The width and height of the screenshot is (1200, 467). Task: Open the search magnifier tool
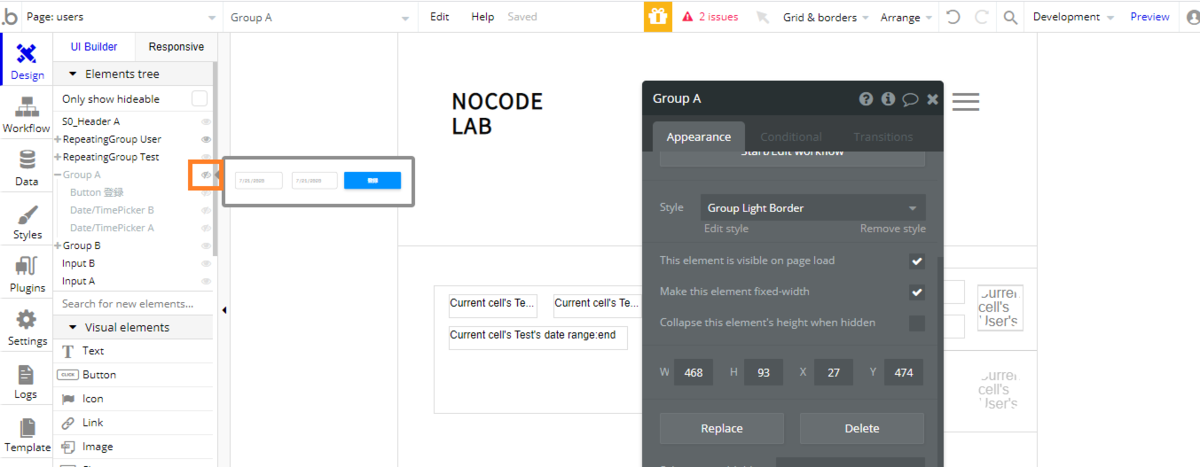(1010, 17)
